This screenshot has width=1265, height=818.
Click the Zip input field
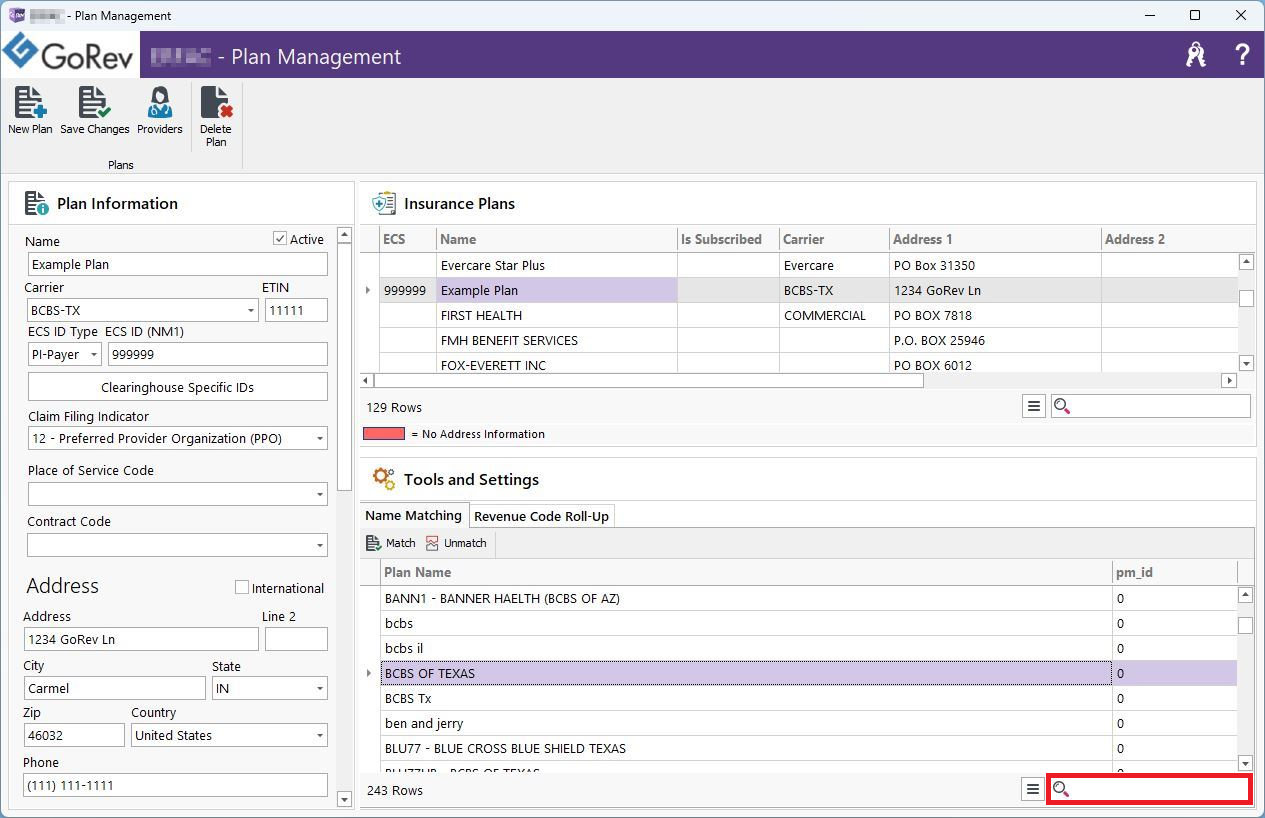[x=75, y=735]
